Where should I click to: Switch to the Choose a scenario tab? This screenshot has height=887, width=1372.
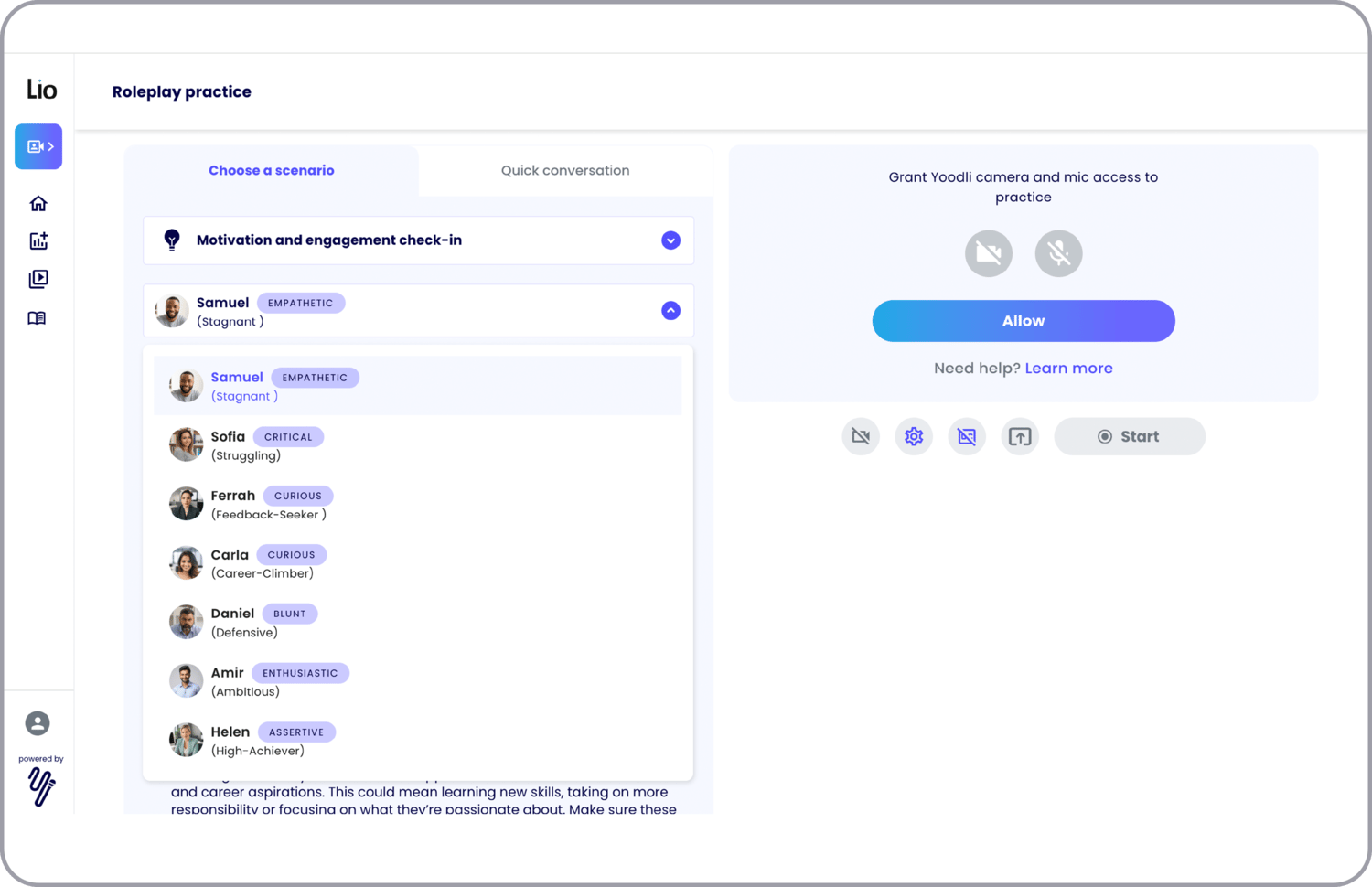click(x=271, y=170)
